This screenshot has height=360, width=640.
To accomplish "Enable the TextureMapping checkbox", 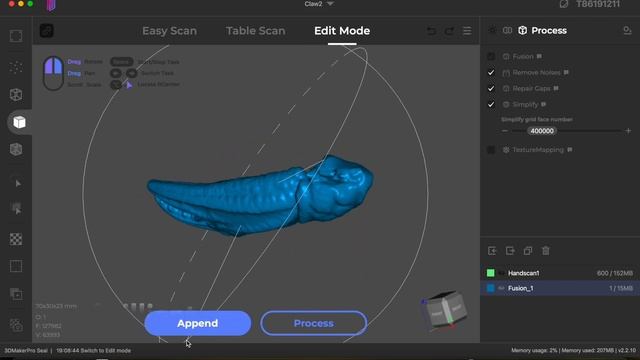I will 491,150.
